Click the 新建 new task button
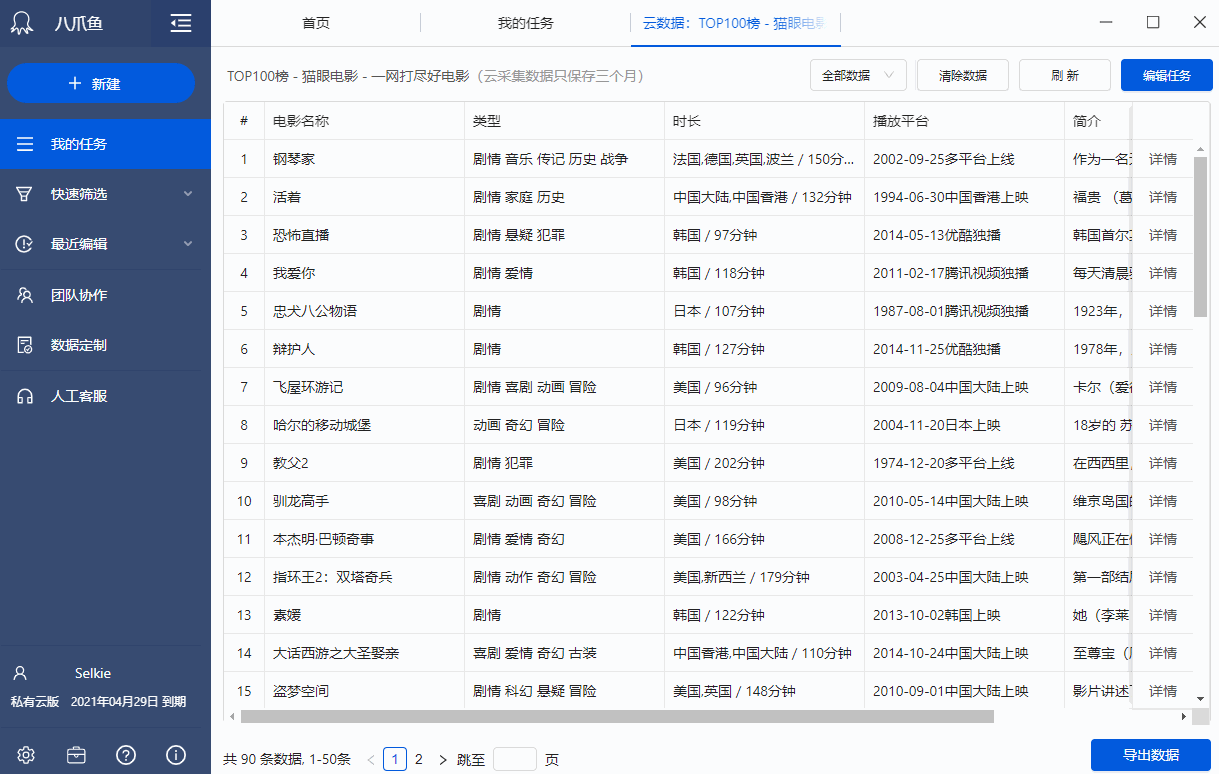Screen dimensions: 1219x774 pos(101,83)
